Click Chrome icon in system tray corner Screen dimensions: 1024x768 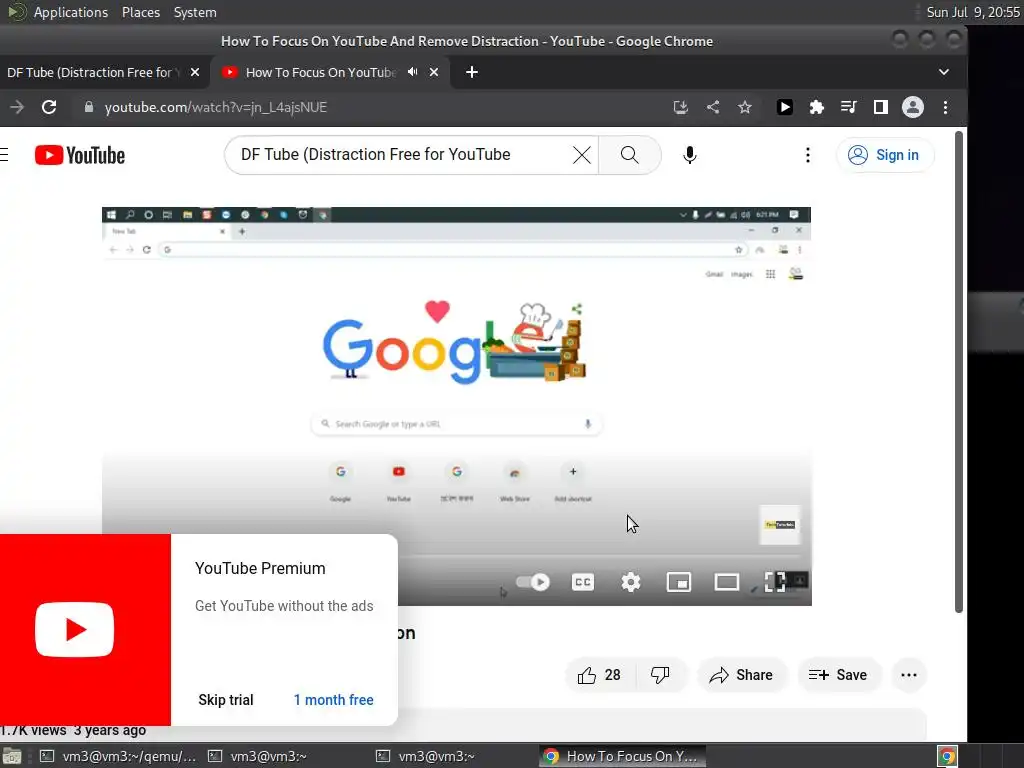tap(947, 756)
